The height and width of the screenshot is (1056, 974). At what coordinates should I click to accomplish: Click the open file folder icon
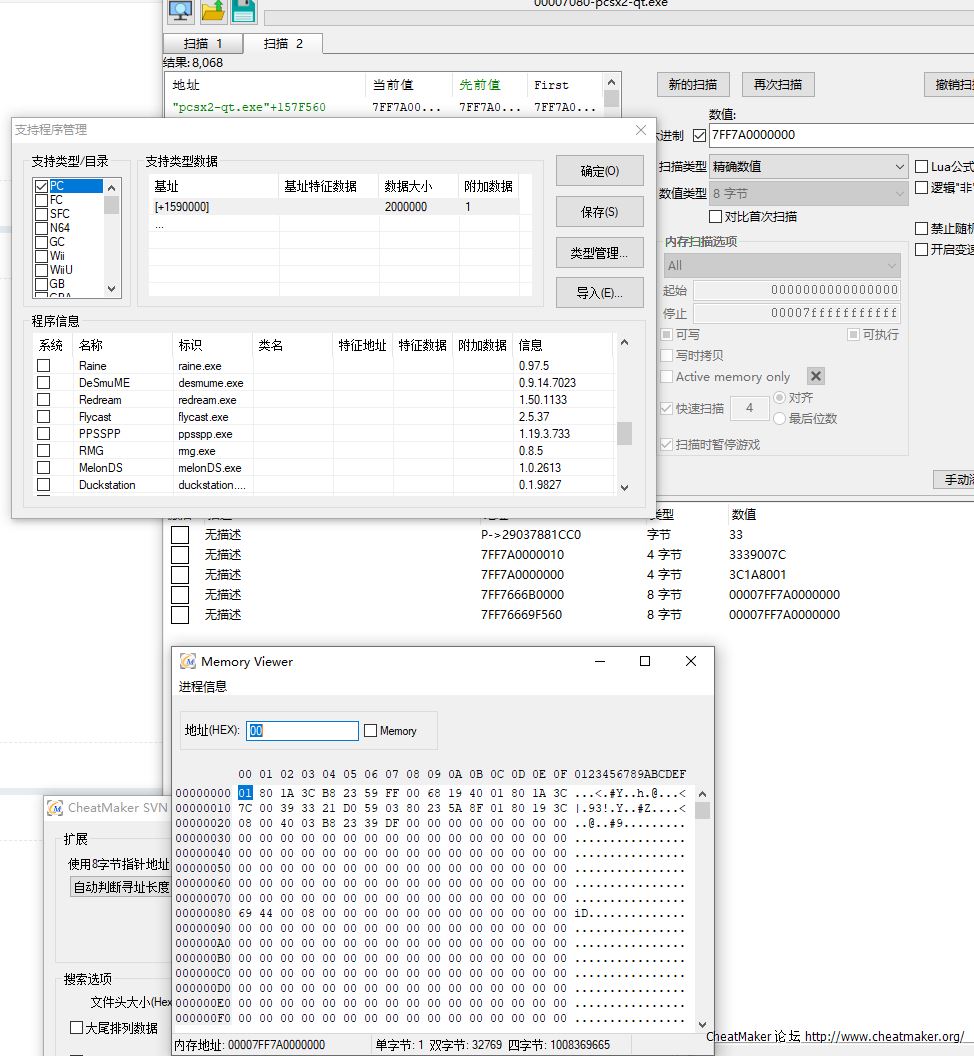tap(212, 11)
